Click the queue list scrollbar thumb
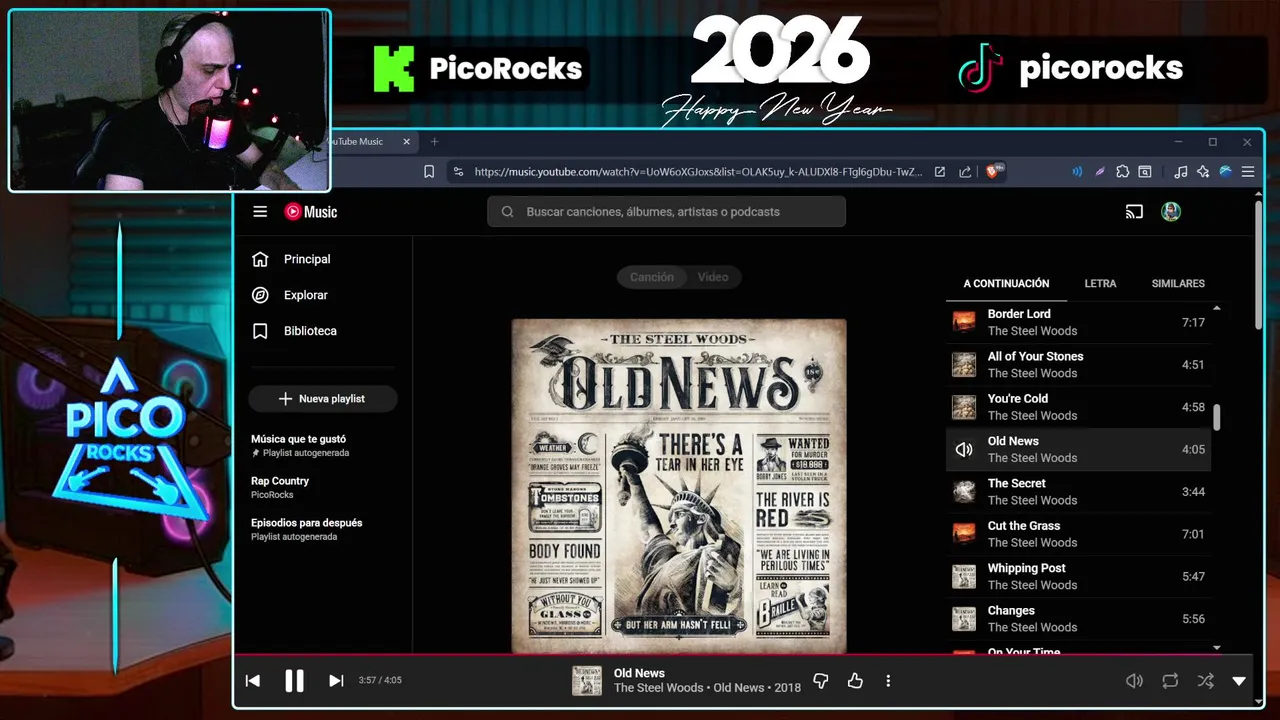The image size is (1280, 720). (1217, 417)
